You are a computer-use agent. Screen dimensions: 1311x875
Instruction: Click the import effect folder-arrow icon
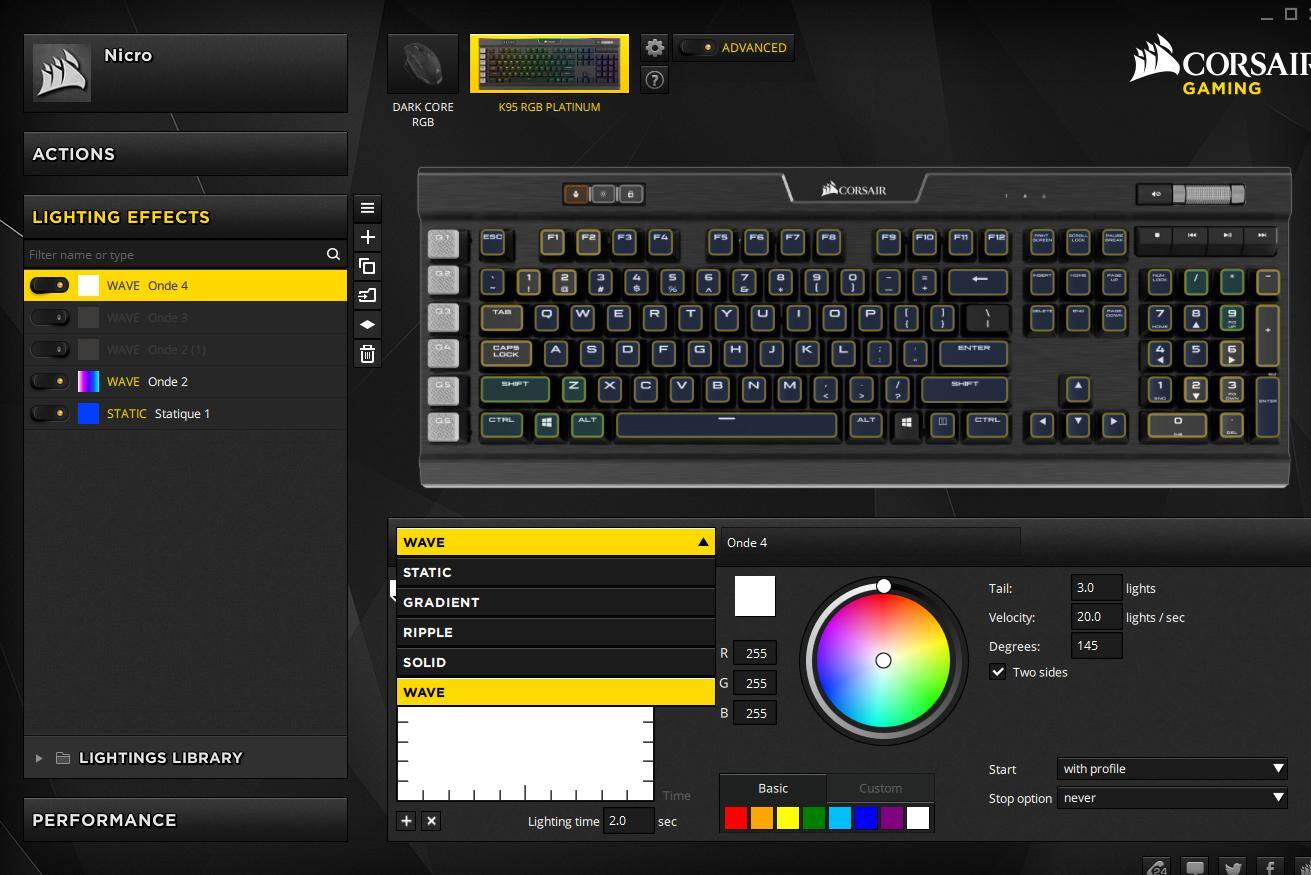pos(367,295)
